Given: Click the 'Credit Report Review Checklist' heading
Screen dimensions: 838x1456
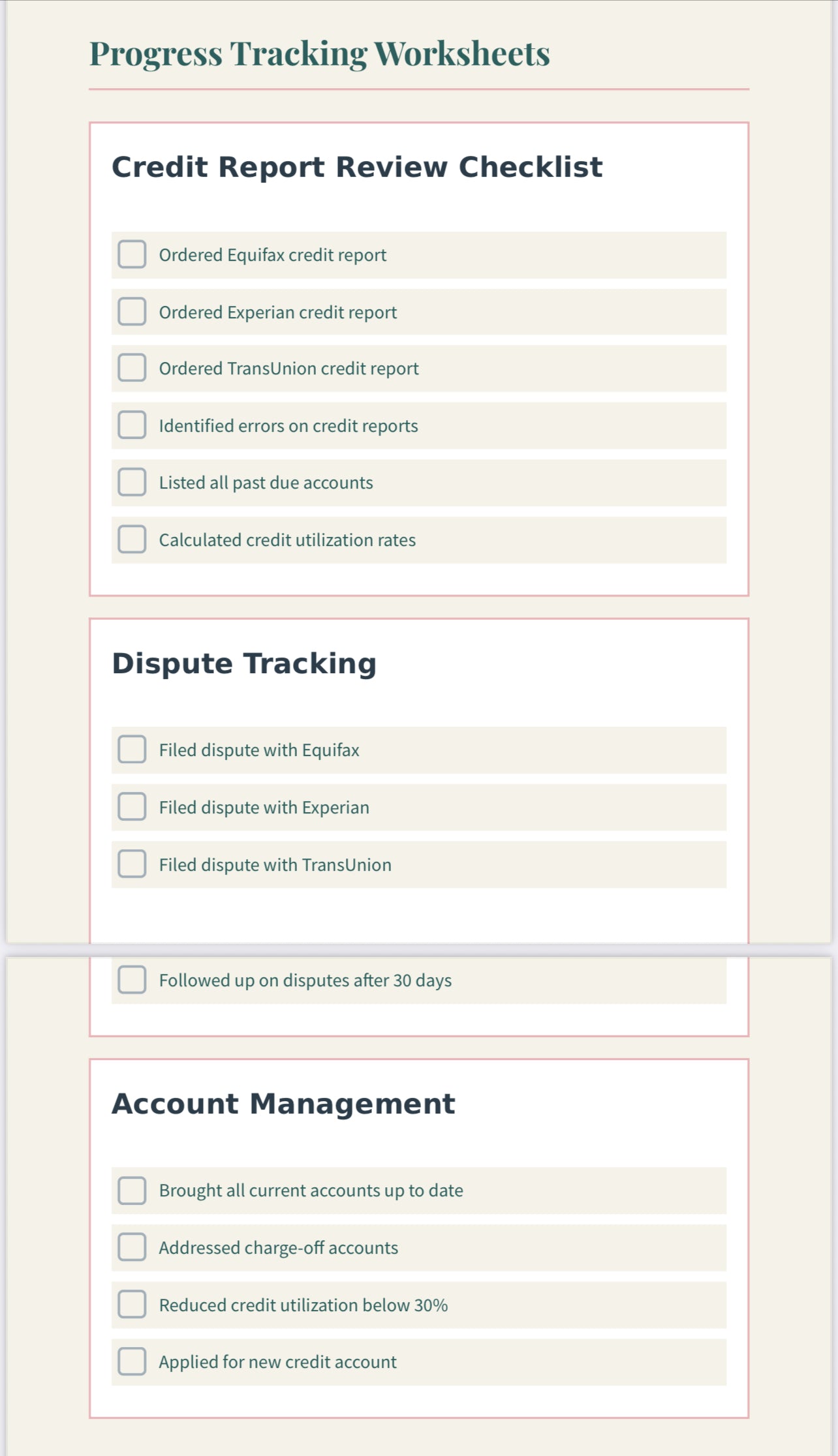Looking at the screenshot, I should click(x=357, y=167).
